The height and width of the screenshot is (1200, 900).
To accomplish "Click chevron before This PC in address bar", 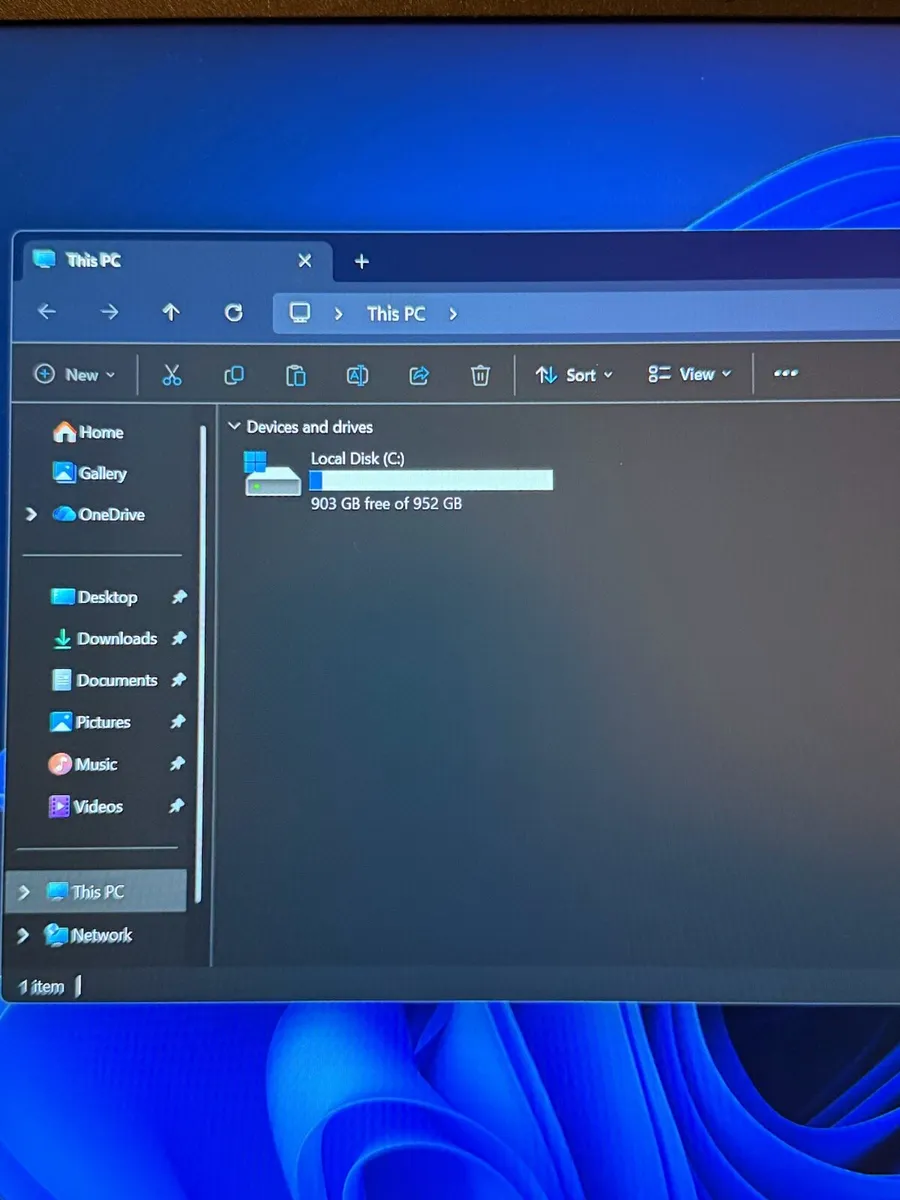I will (x=339, y=314).
